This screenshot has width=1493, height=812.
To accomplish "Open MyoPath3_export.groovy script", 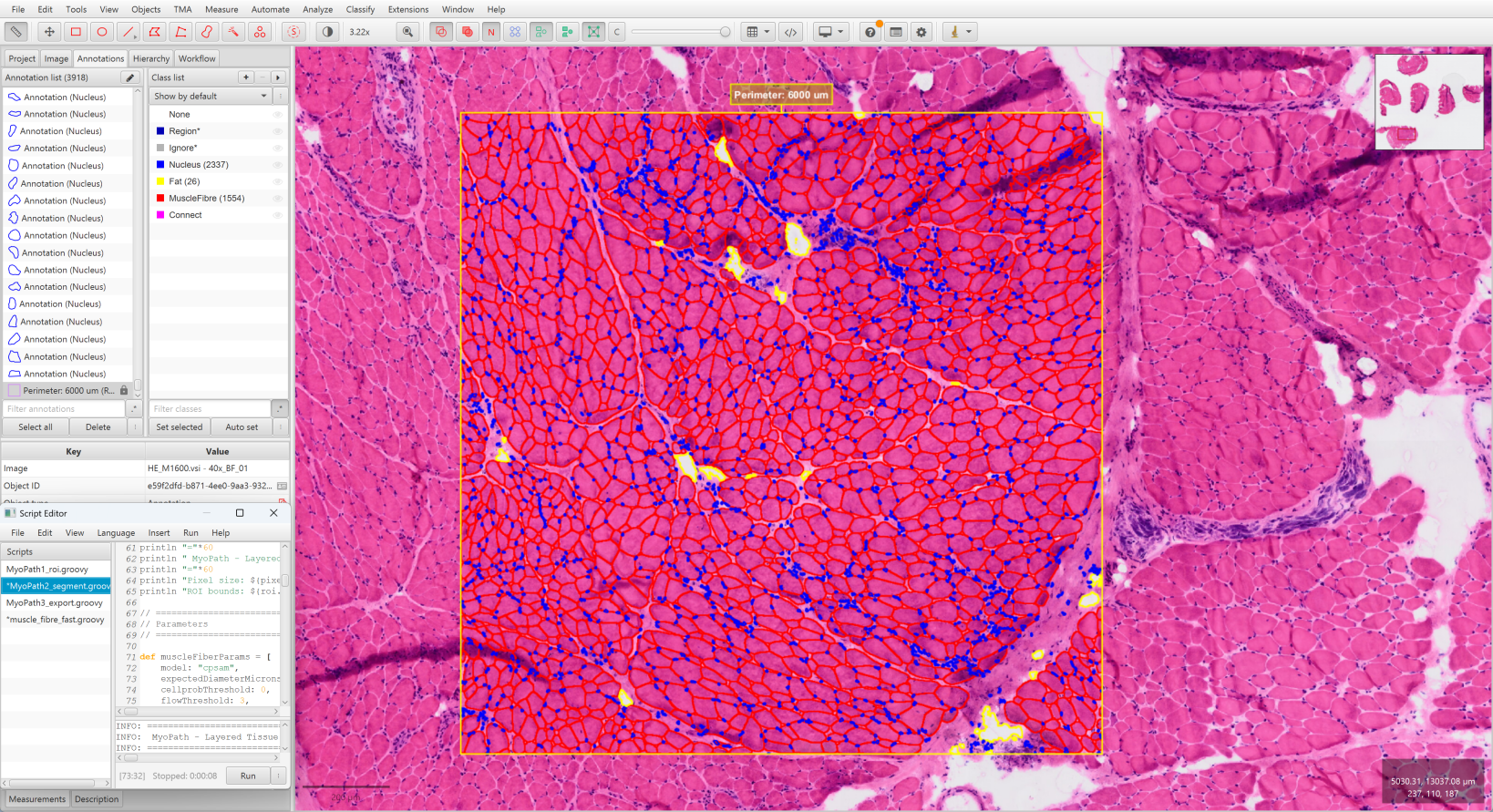I will [x=55, y=602].
